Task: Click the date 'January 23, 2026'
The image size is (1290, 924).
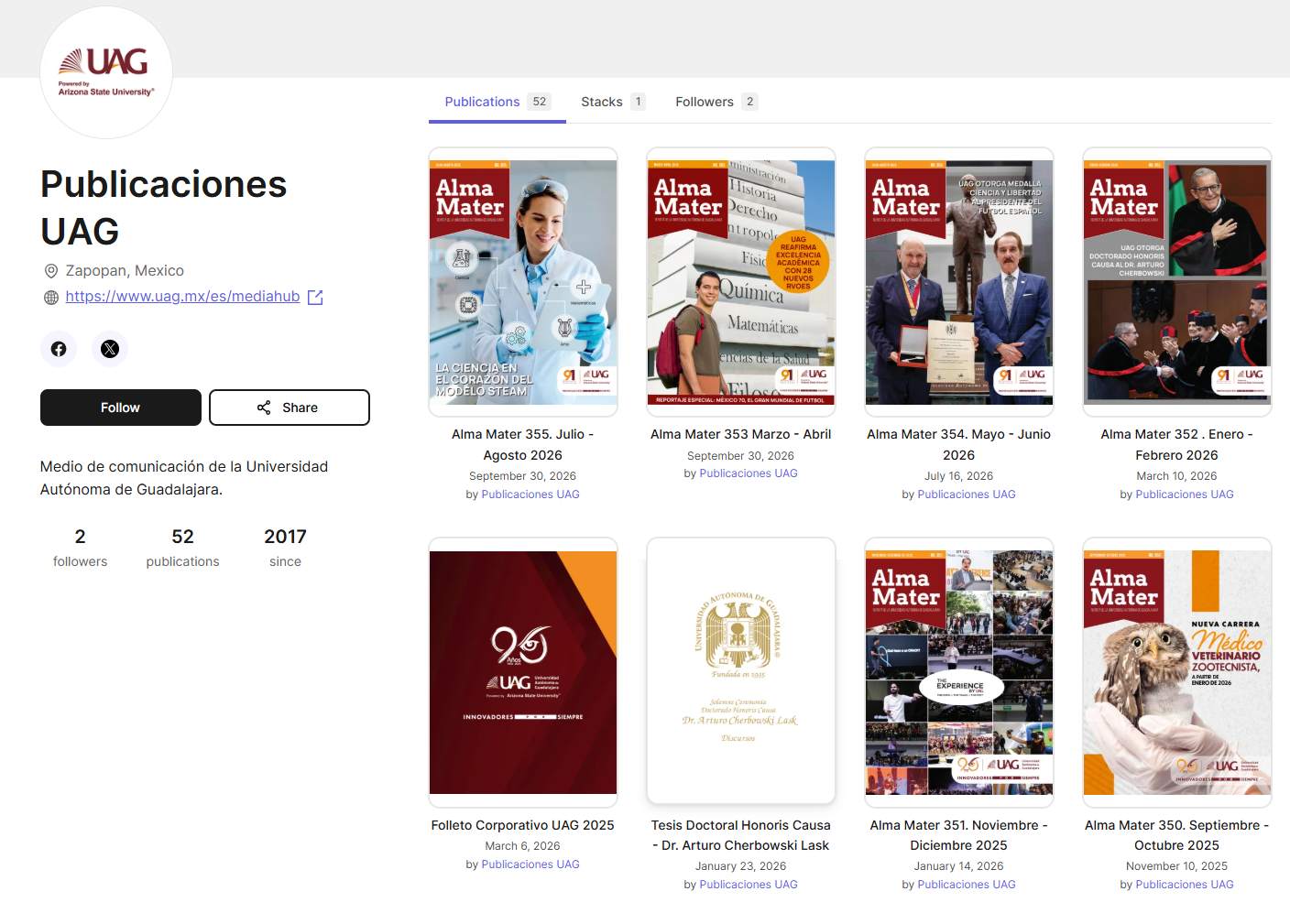Action: [x=741, y=866]
